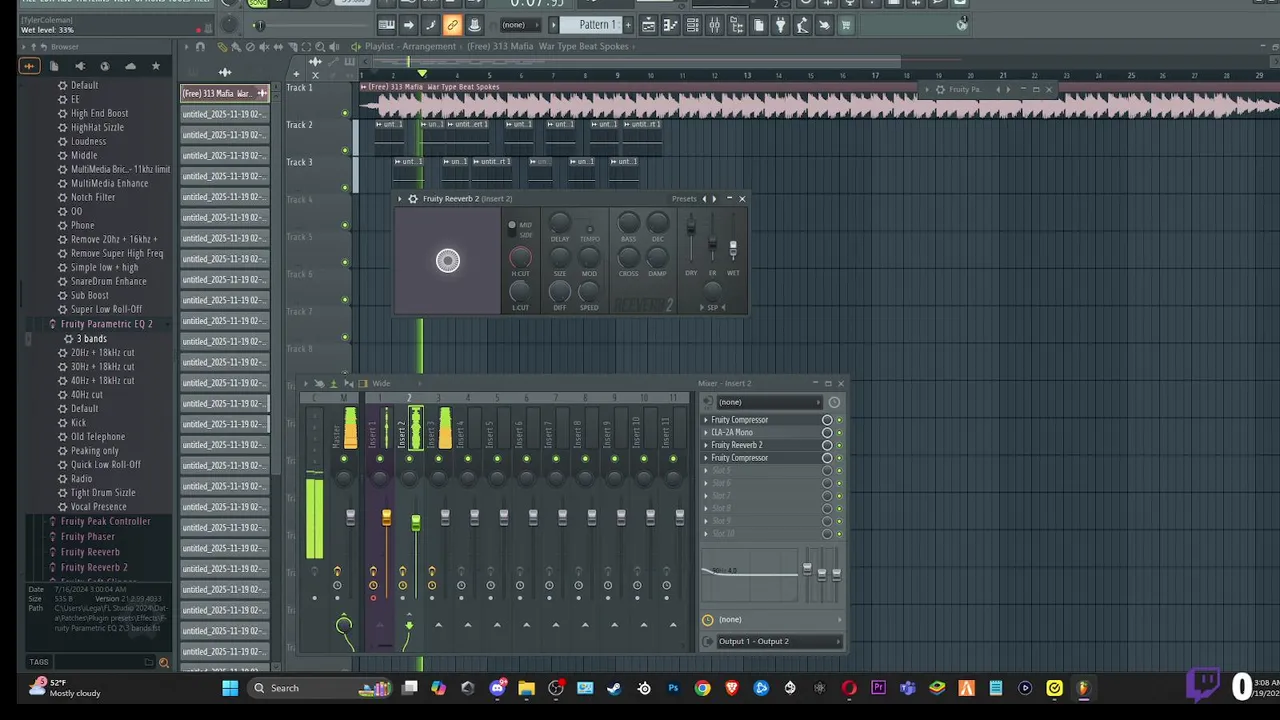The height and width of the screenshot is (720, 1280).
Task: Open Chrome from the taskbar
Action: 702,688
